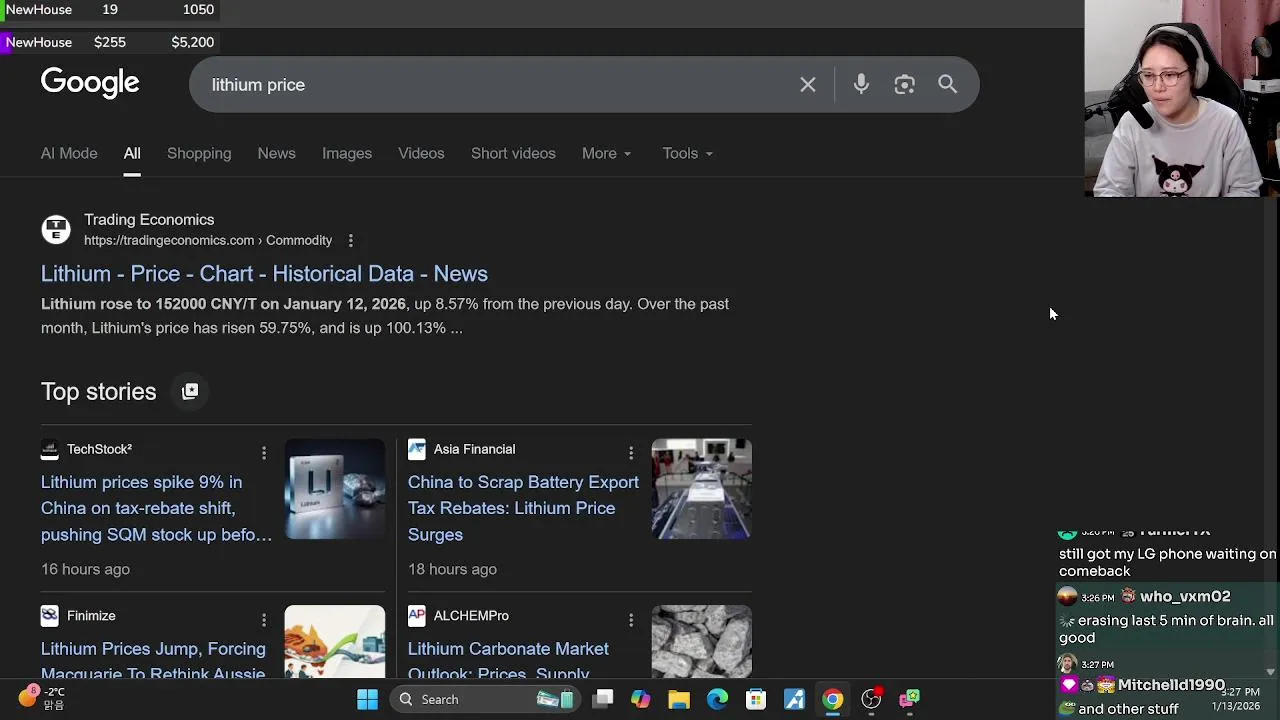
Task: Click the Asia Financial source logo
Action: (x=417, y=449)
